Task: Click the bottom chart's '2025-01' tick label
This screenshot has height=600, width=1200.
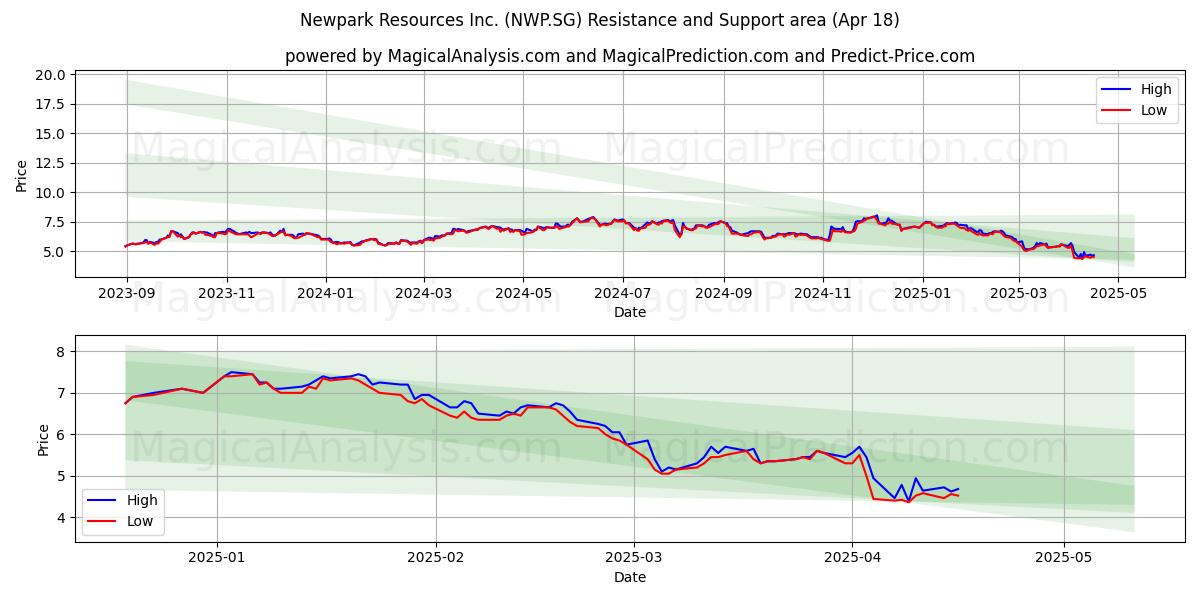Action: pos(217,559)
